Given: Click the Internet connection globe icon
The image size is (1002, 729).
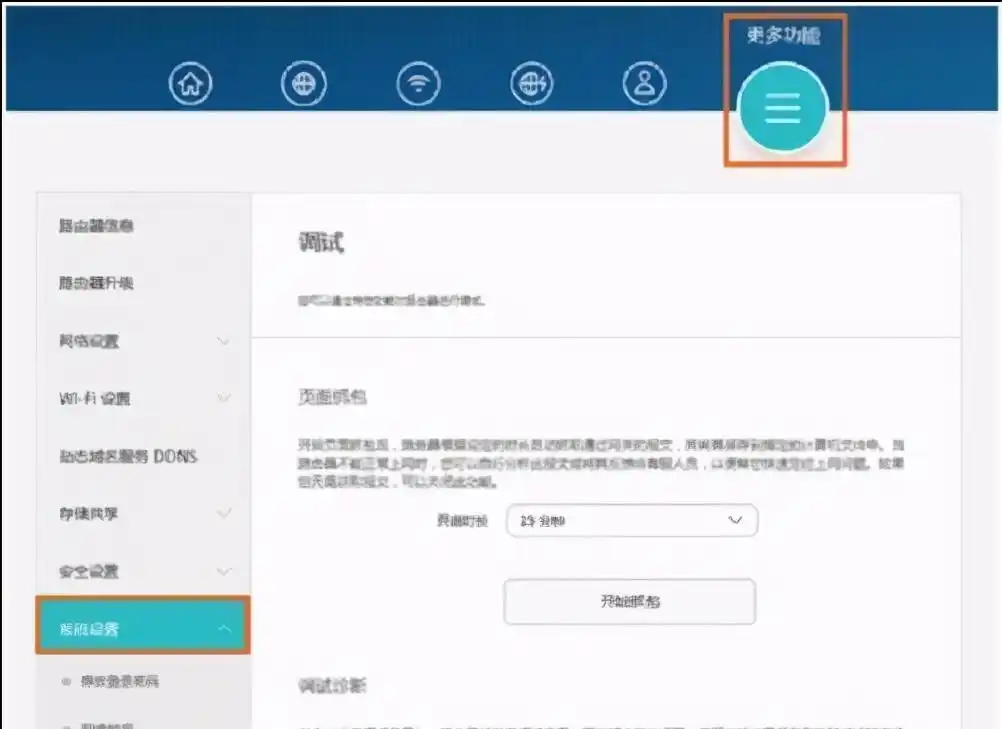Looking at the screenshot, I should click(x=304, y=83).
